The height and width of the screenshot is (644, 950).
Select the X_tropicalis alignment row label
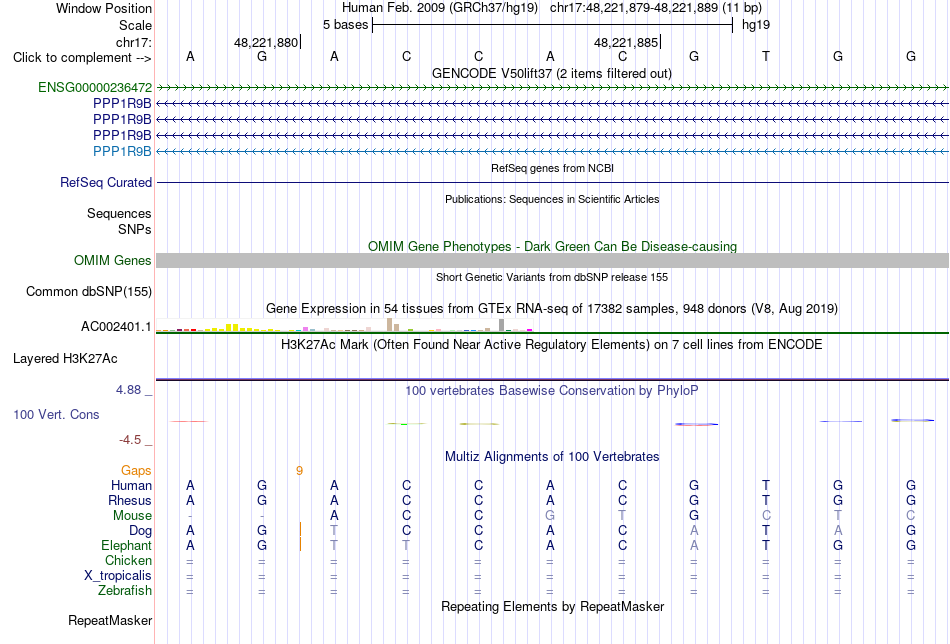(118, 576)
